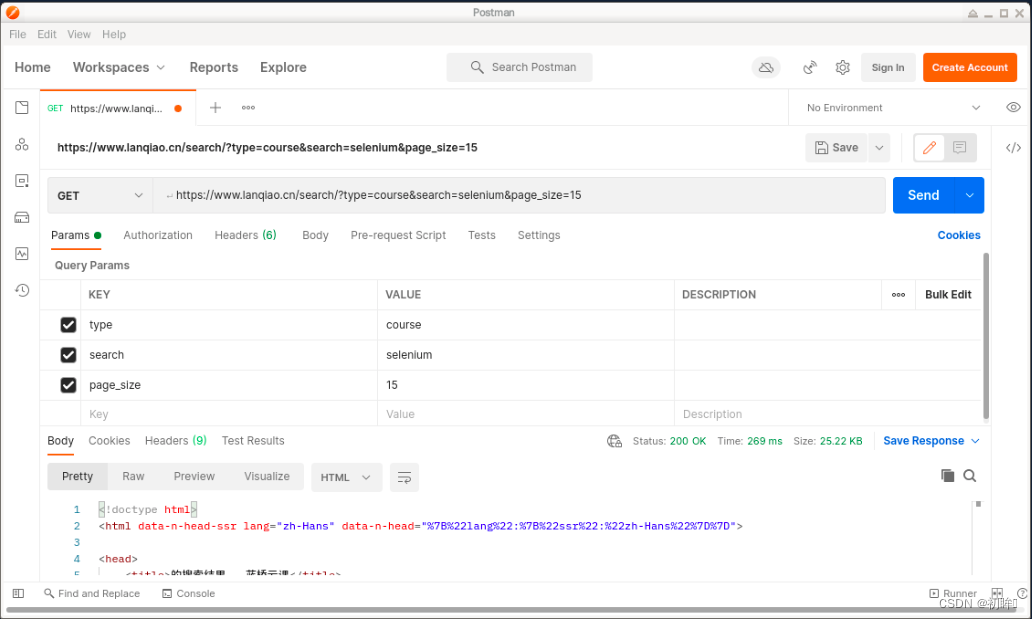Open the View menu
This screenshot has height=619, width=1032.
tap(79, 34)
